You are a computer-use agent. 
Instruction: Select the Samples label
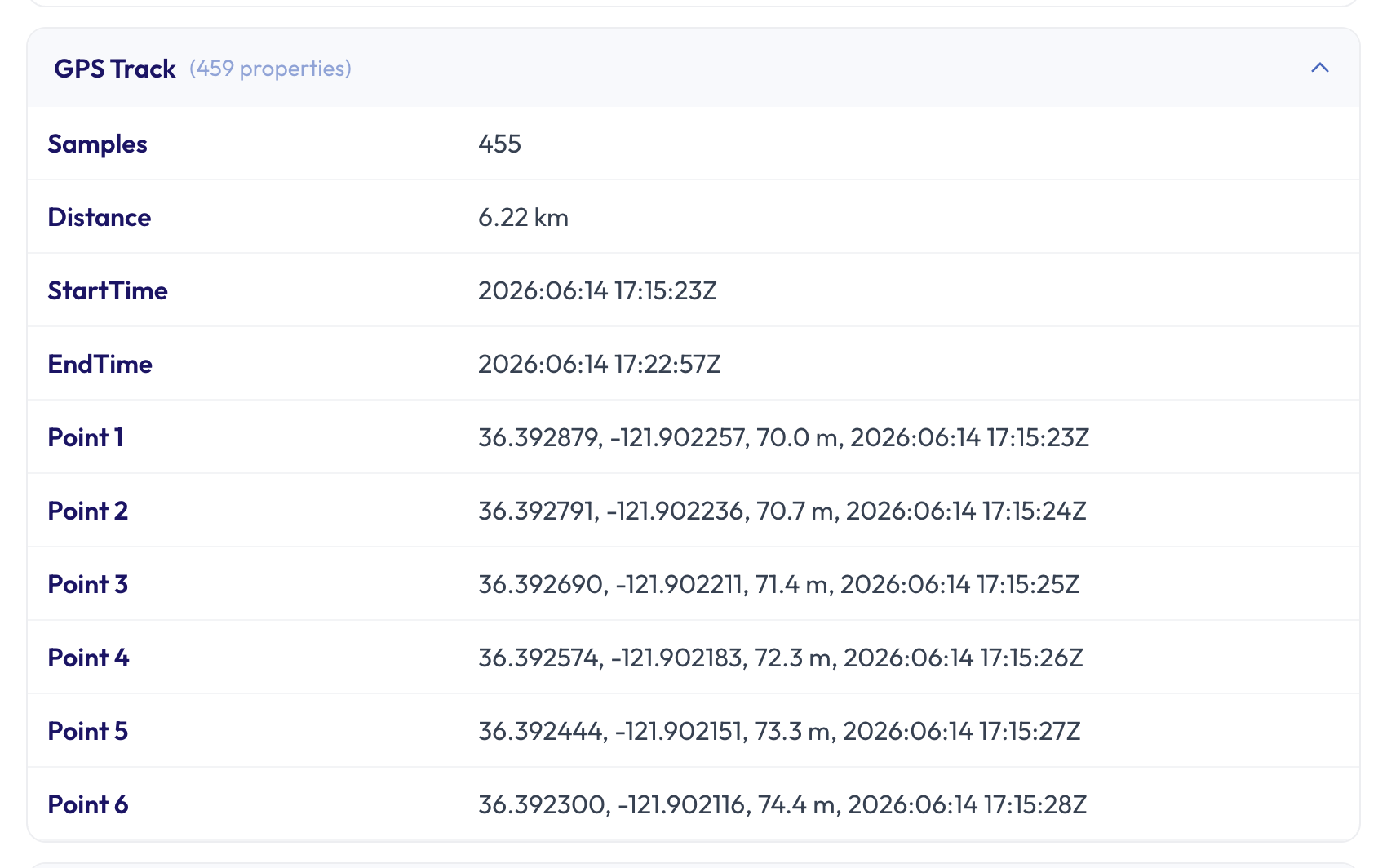tap(98, 144)
